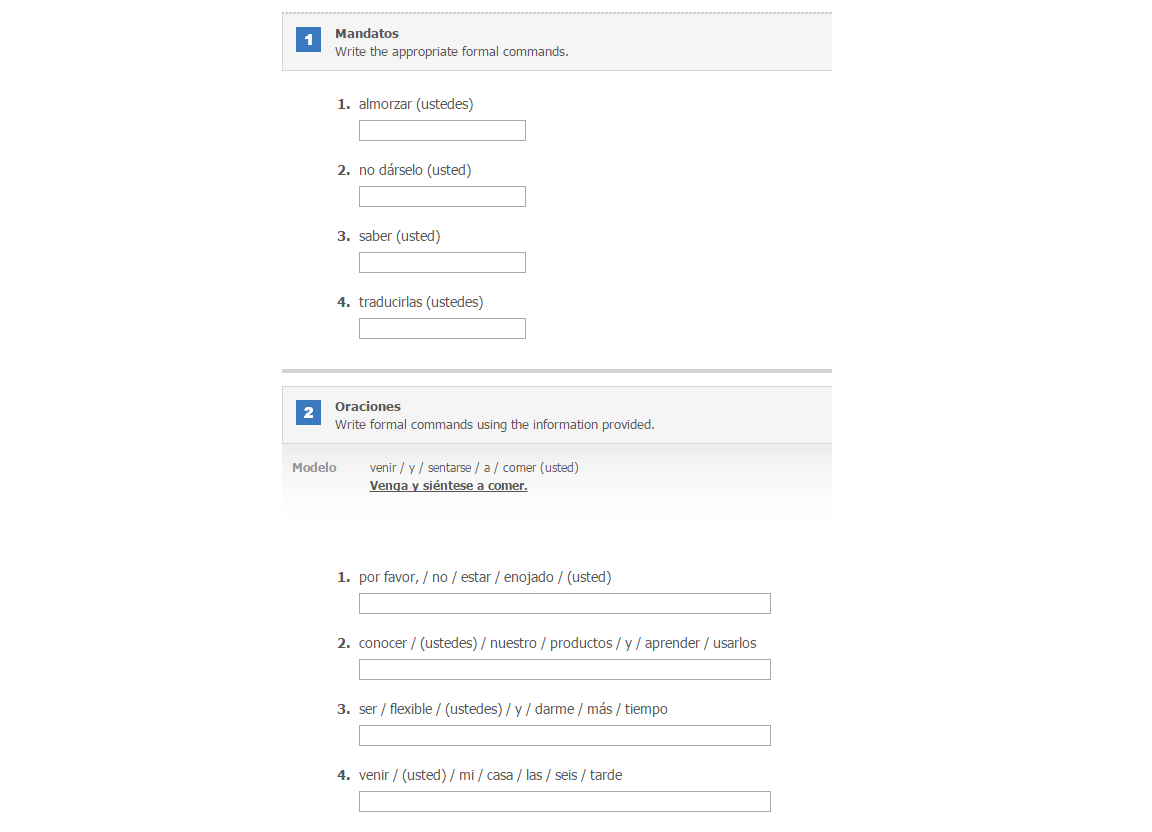The width and height of the screenshot is (1152, 832).
Task: Activate the venir / mi / casa input box
Action: tap(565, 802)
